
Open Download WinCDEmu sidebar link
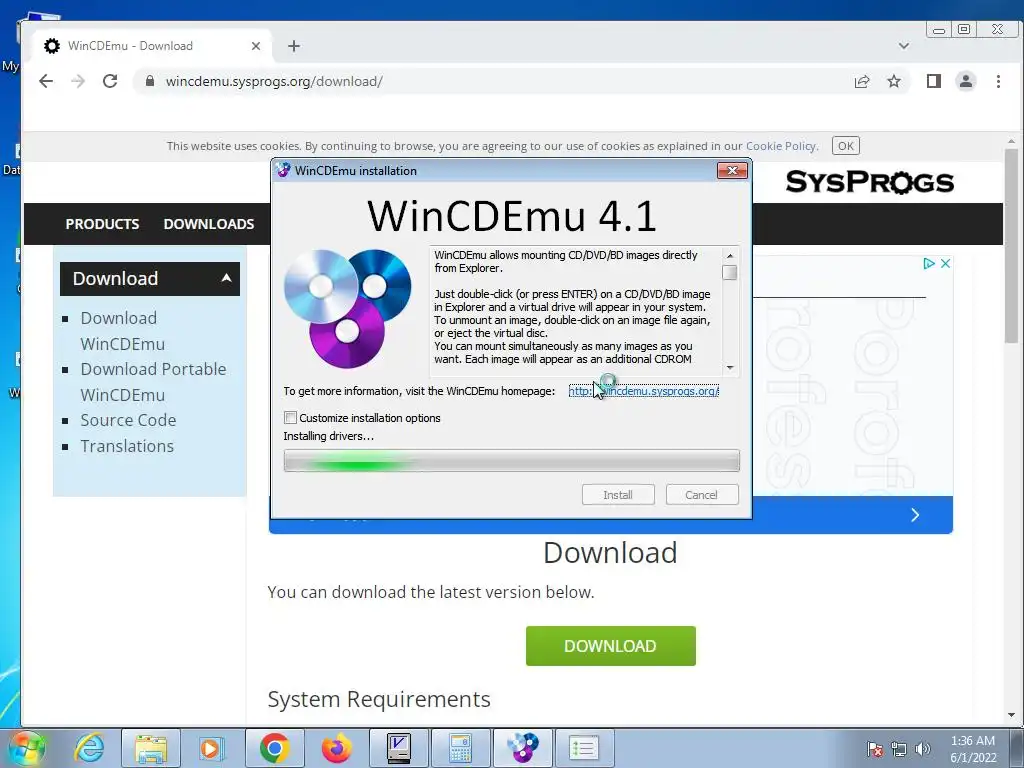tap(122, 331)
